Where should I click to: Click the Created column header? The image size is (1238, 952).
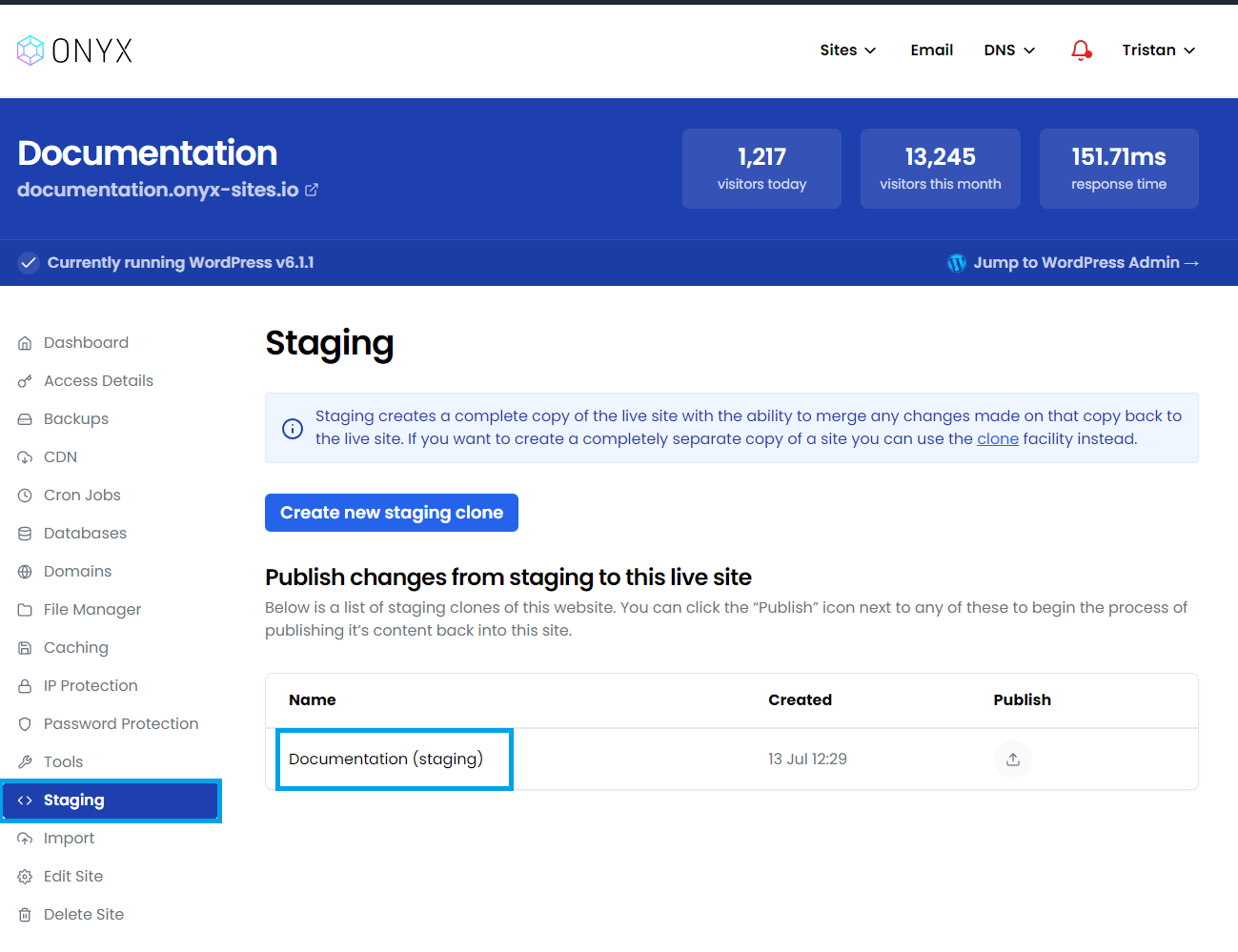coord(800,699)
